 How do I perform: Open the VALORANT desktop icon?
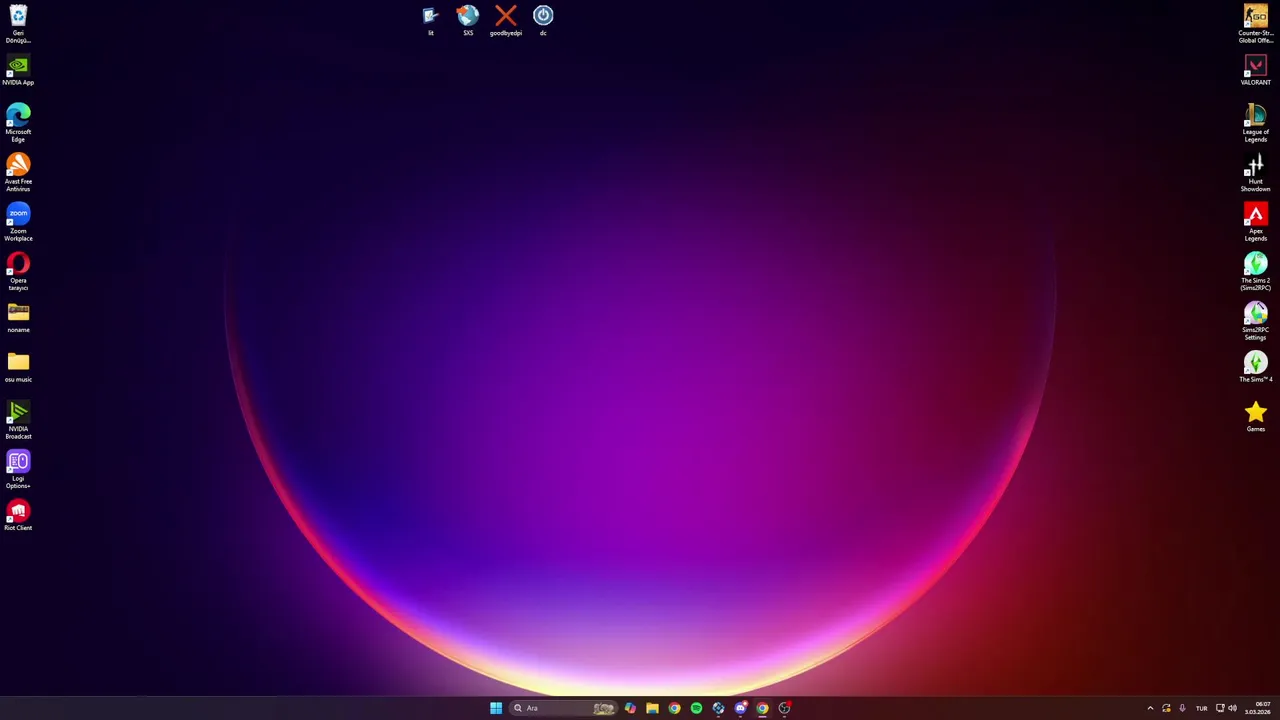pyautogui.click(x=1256, y=71)
